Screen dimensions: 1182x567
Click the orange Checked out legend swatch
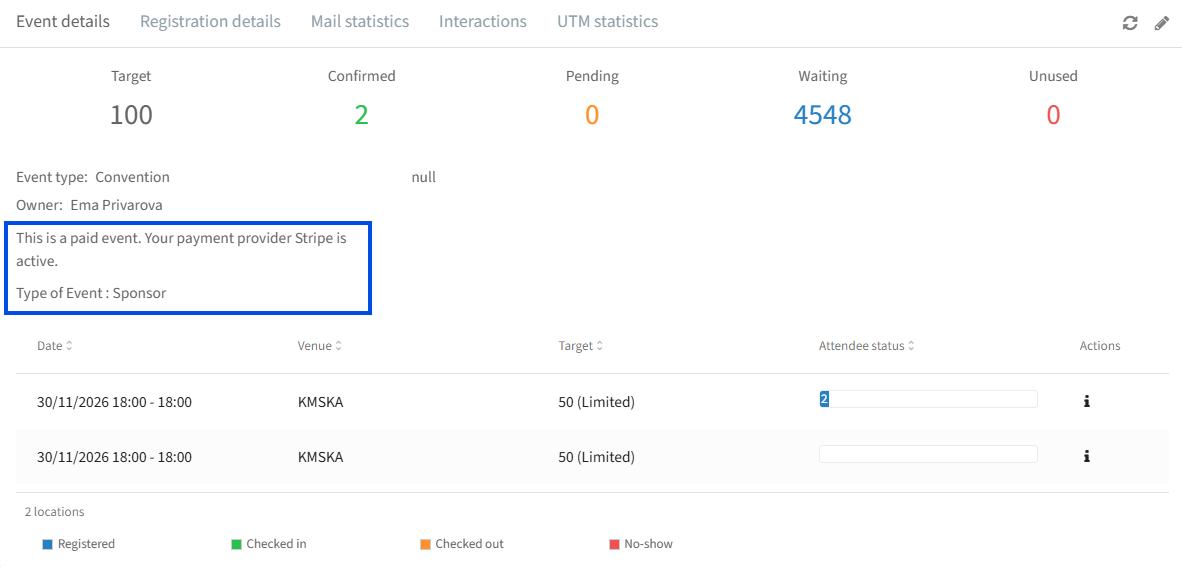(425, 544)
